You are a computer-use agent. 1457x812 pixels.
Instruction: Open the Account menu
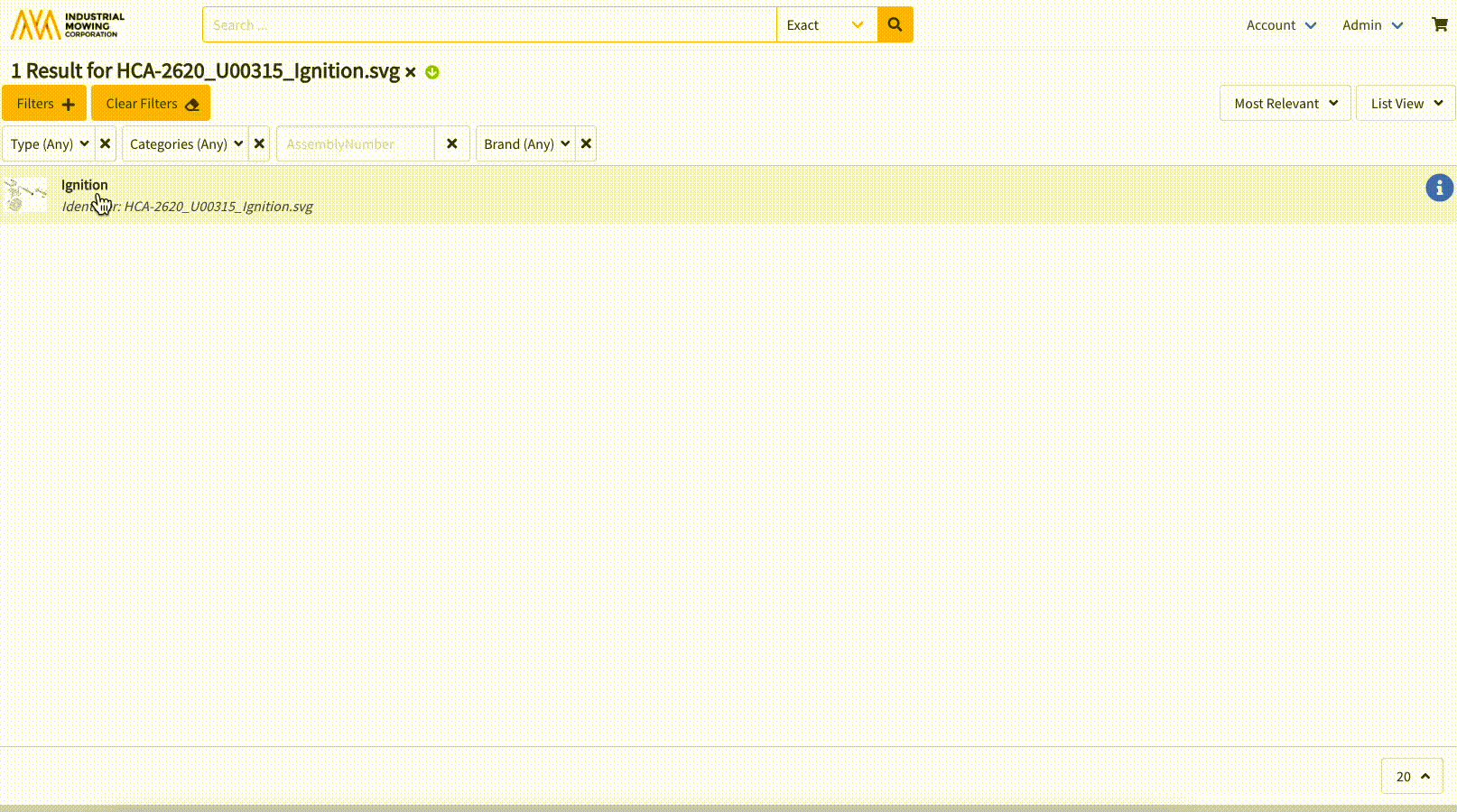pos(1281,25)
